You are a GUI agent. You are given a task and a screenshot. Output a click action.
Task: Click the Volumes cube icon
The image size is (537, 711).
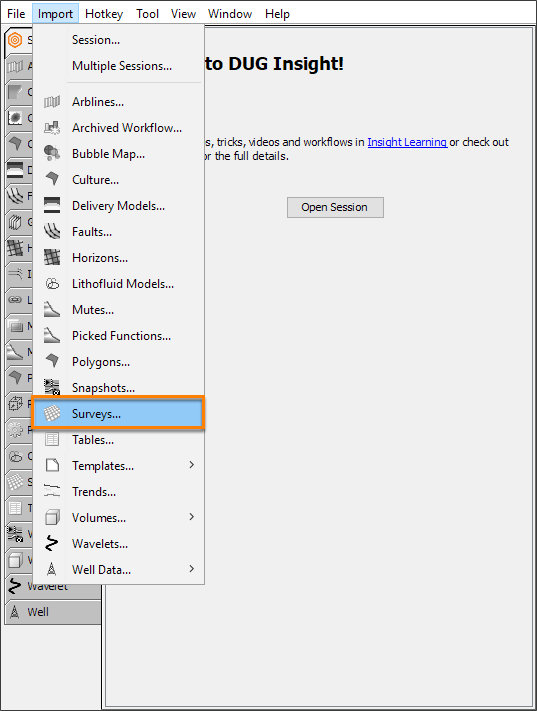pos(52,517)
